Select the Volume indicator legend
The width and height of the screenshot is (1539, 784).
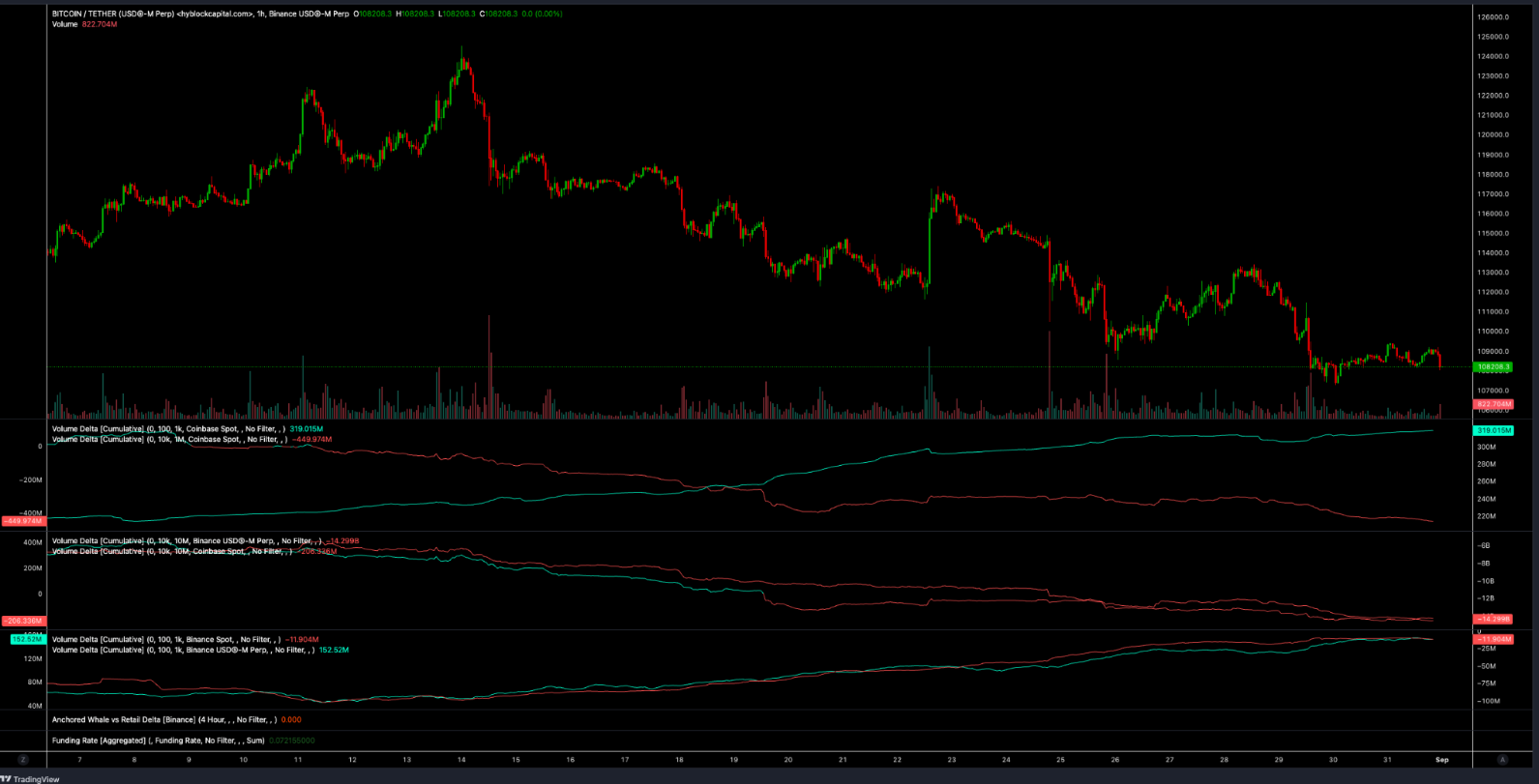(64, 24)
